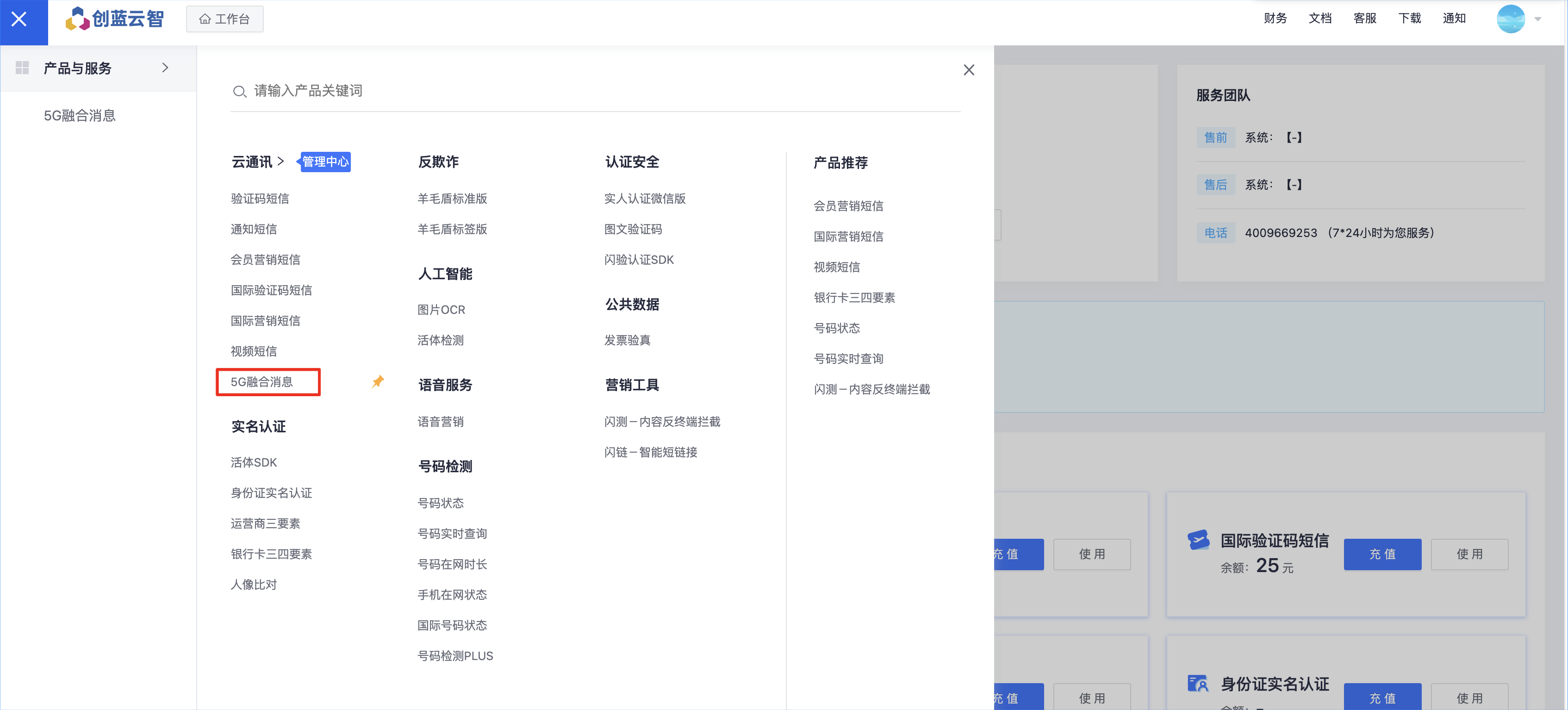Select 5G融合消息 in left sidebar
Image resolution: width=1568 pixels, height=710 pixels.
pyautogui.click(x=80, y=116)
